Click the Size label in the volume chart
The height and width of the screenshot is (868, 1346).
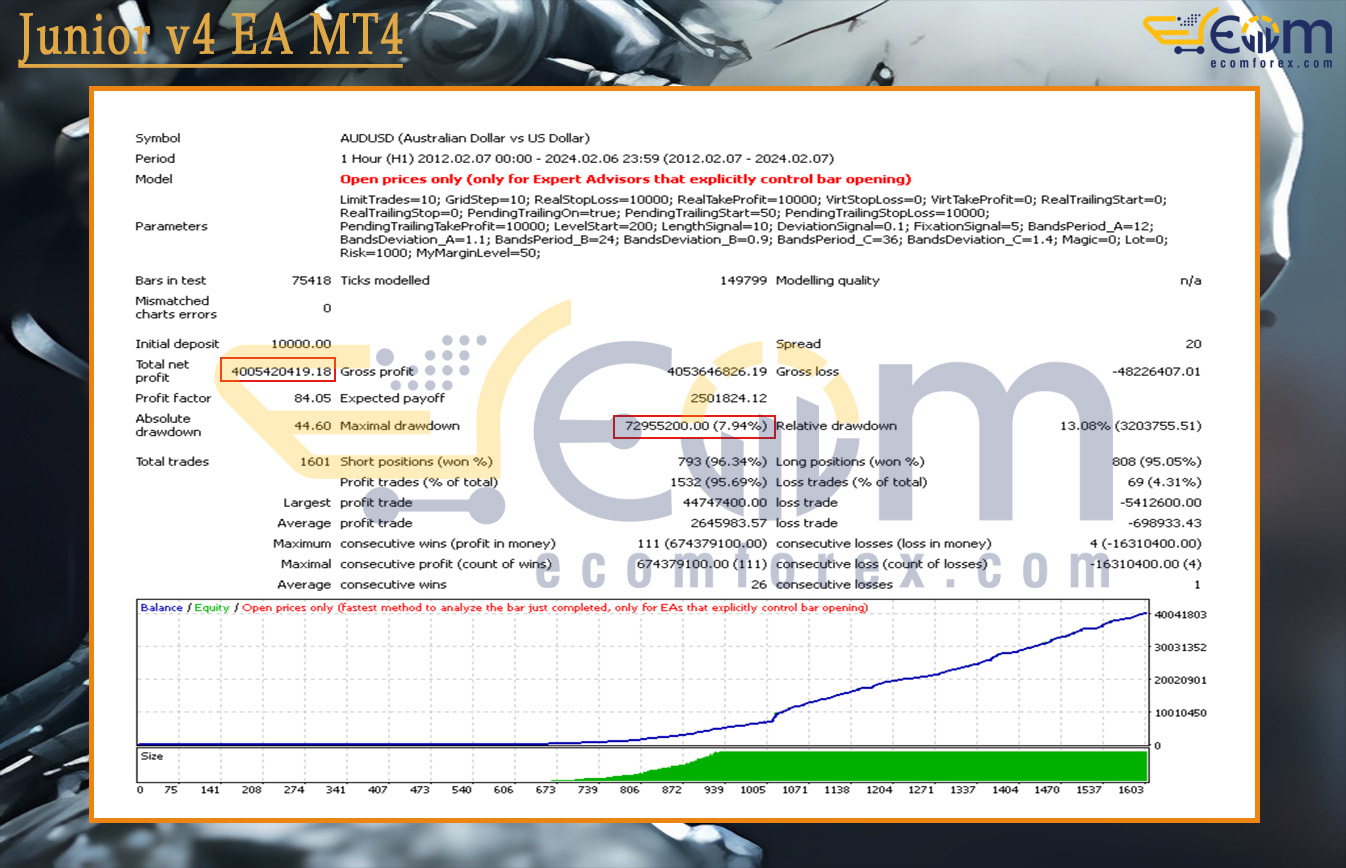click(151, 757)
